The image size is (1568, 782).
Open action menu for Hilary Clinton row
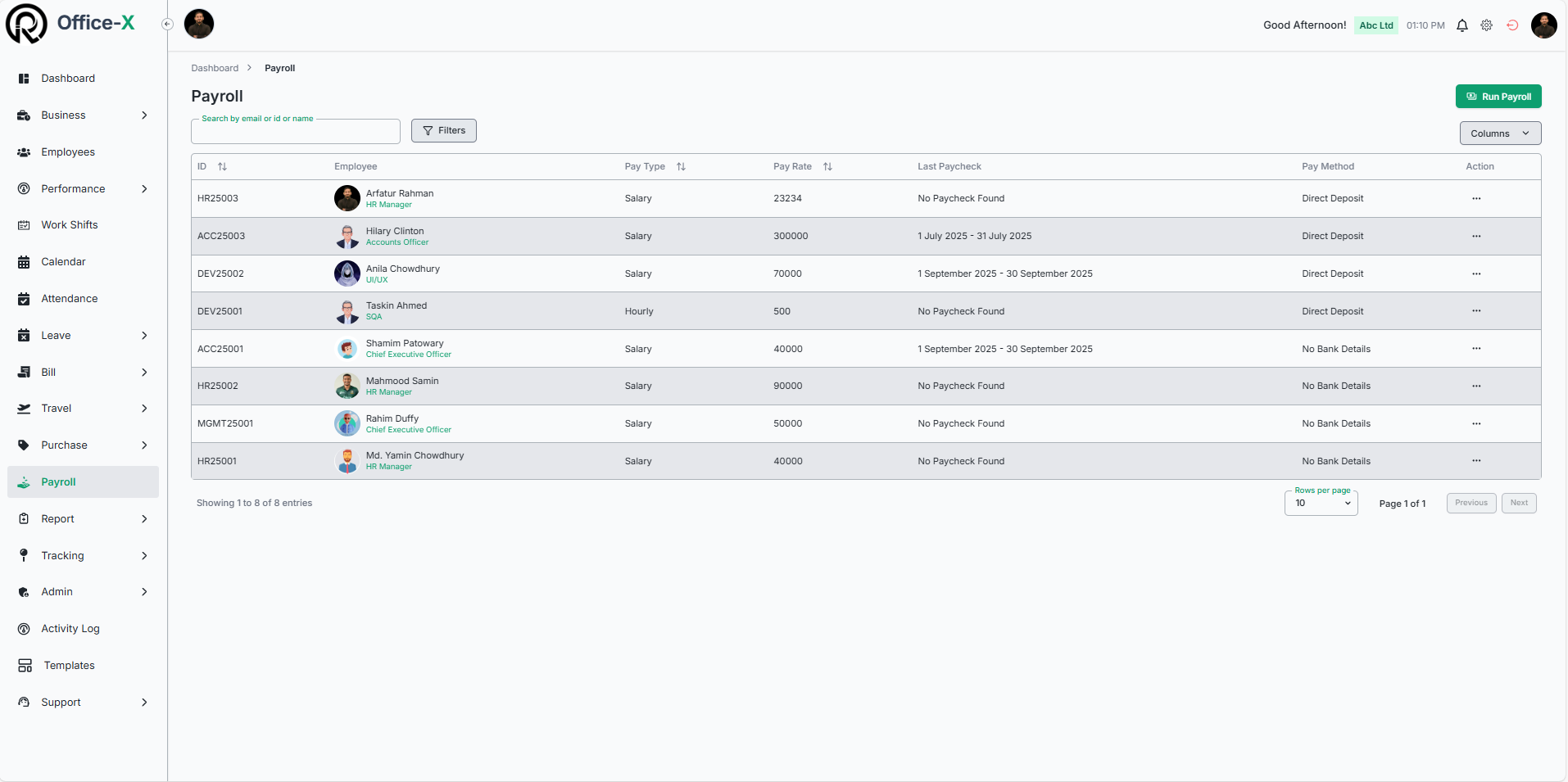1475,237
